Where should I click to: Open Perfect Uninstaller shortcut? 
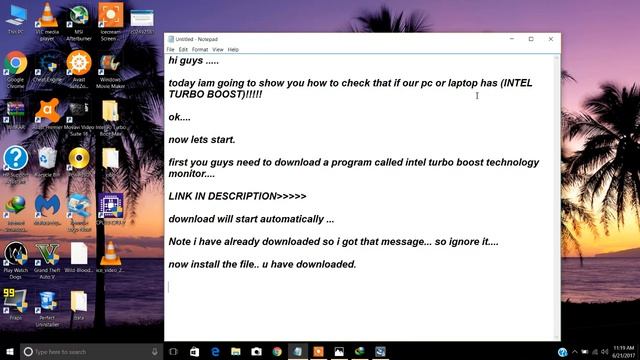coord(47,309)
